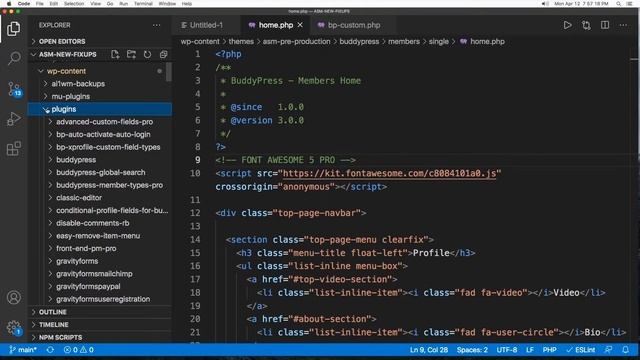Click ESLint status bar item
640x360 pixels.
[580, 350]
